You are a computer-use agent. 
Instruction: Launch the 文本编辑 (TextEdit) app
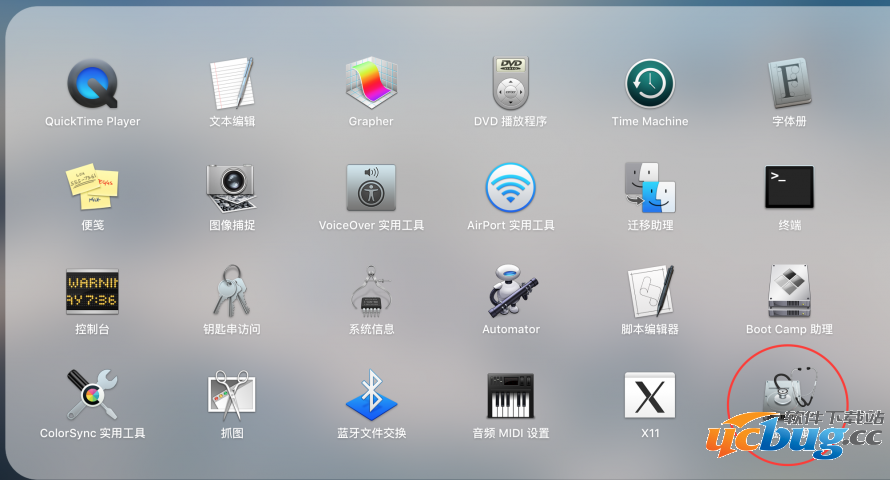(x=232, y=84)
